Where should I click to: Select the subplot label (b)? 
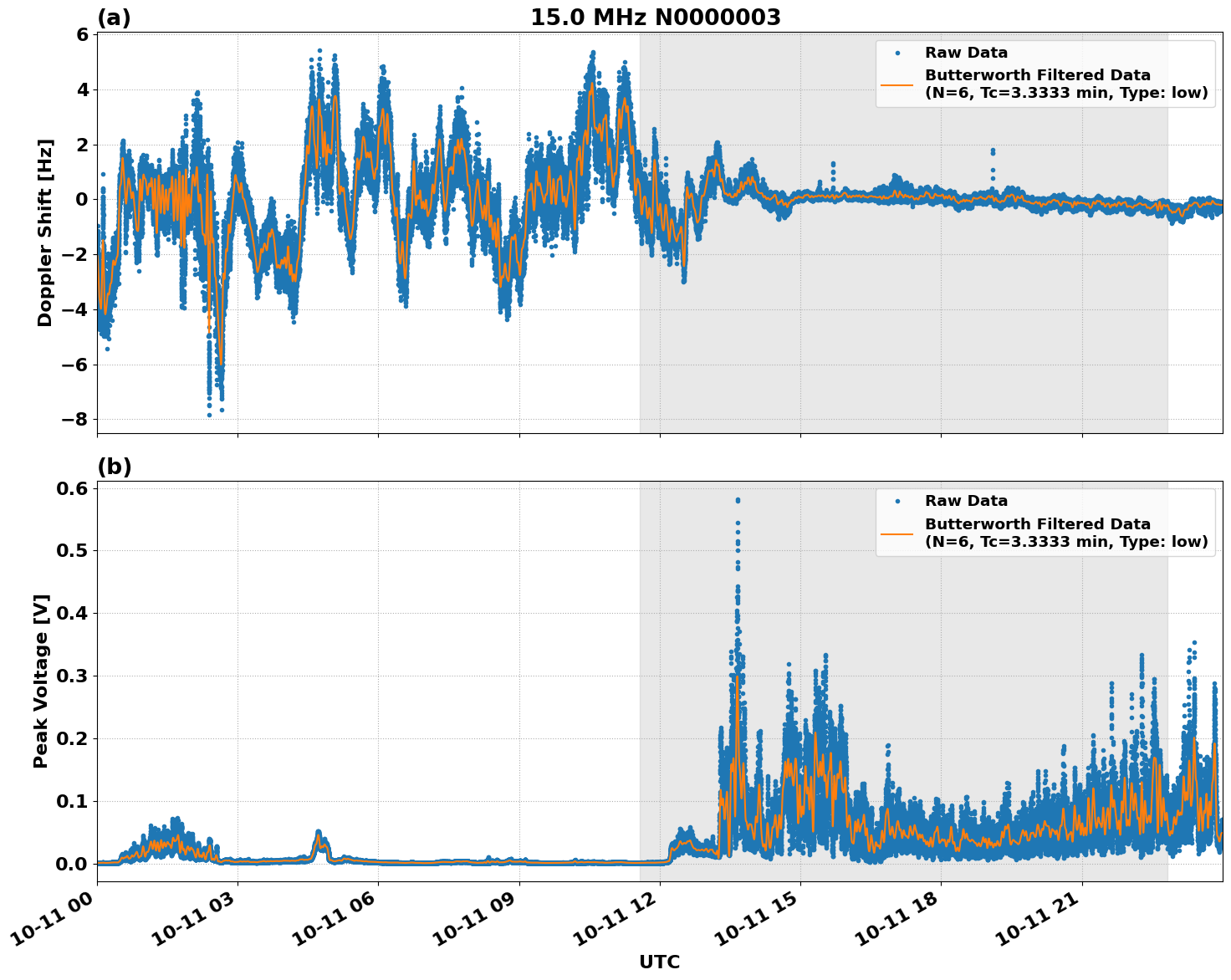tap(115, 466)
